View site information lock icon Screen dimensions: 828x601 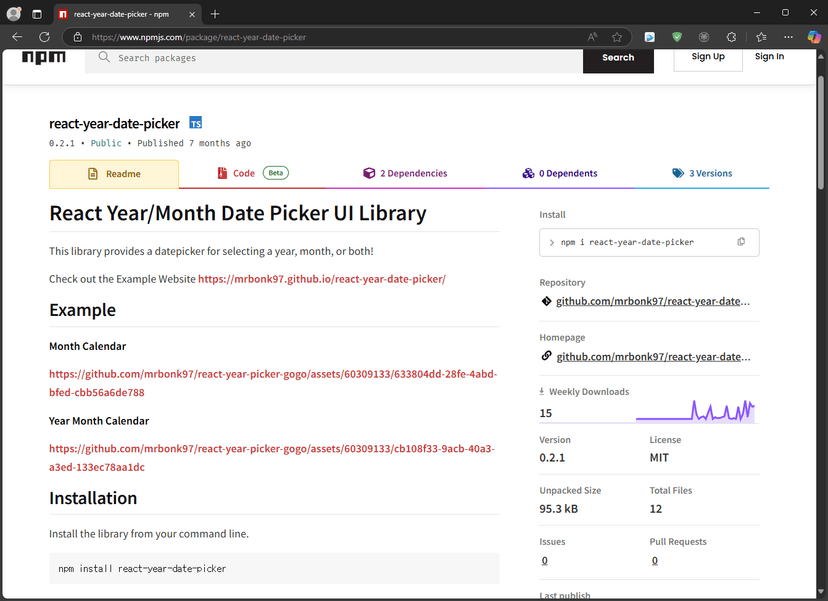[x=78, y=37]
